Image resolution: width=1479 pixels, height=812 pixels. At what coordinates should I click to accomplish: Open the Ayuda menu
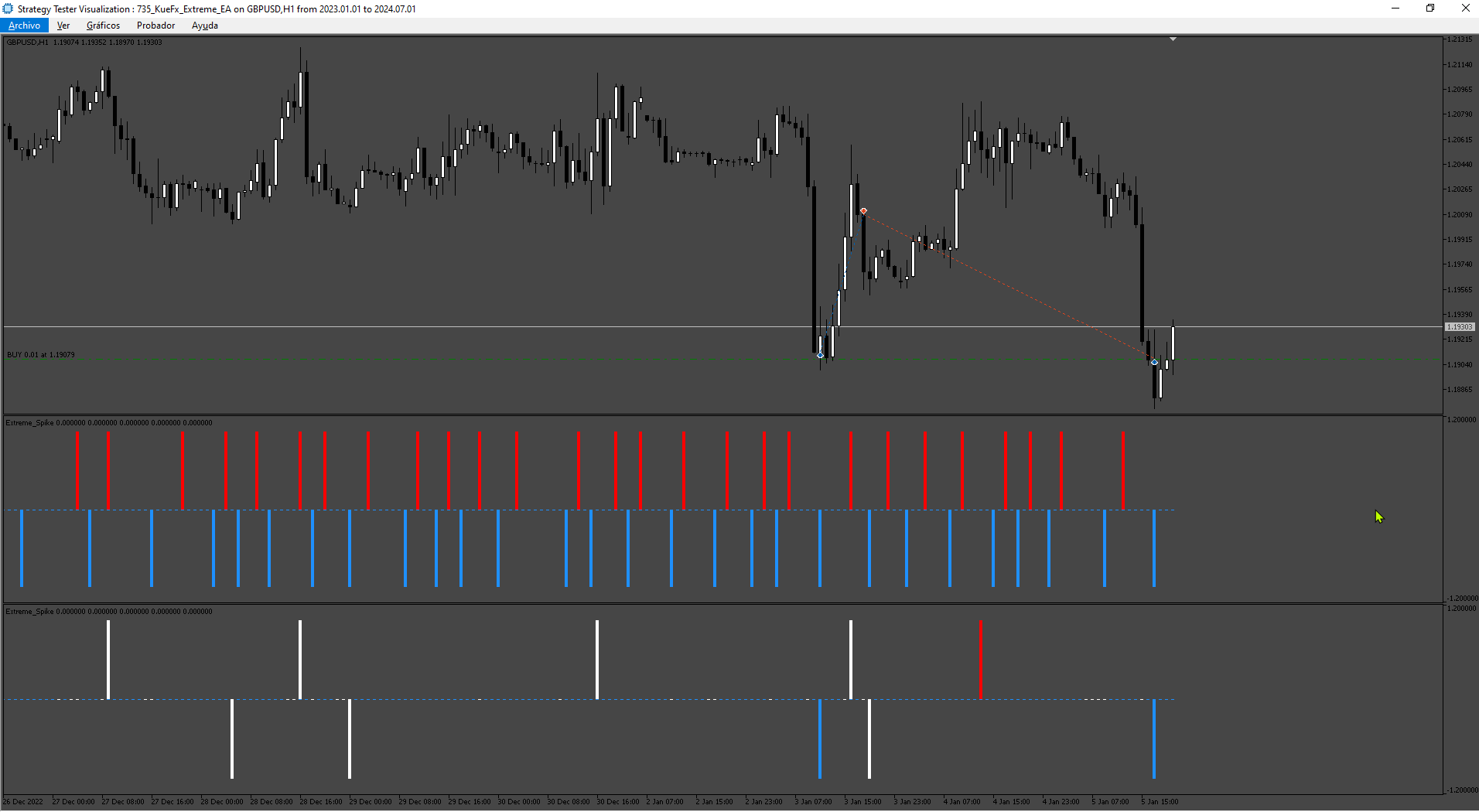click(205, 26)
